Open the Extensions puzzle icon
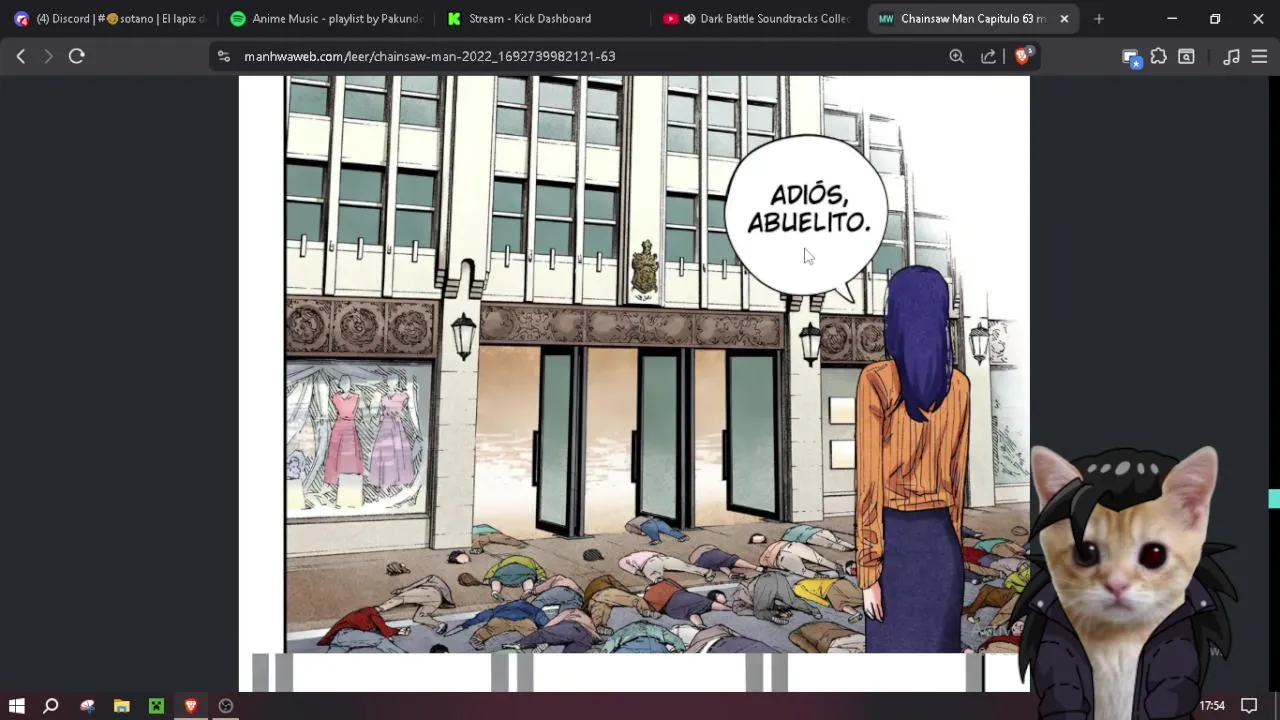The height and width of the screenshot is (720, 1280). (1158, 57)
